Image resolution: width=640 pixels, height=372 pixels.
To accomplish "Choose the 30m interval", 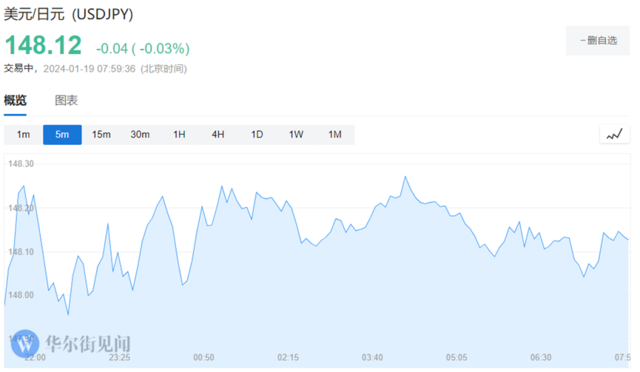I will pyautogui.click(x=140, y=134).
